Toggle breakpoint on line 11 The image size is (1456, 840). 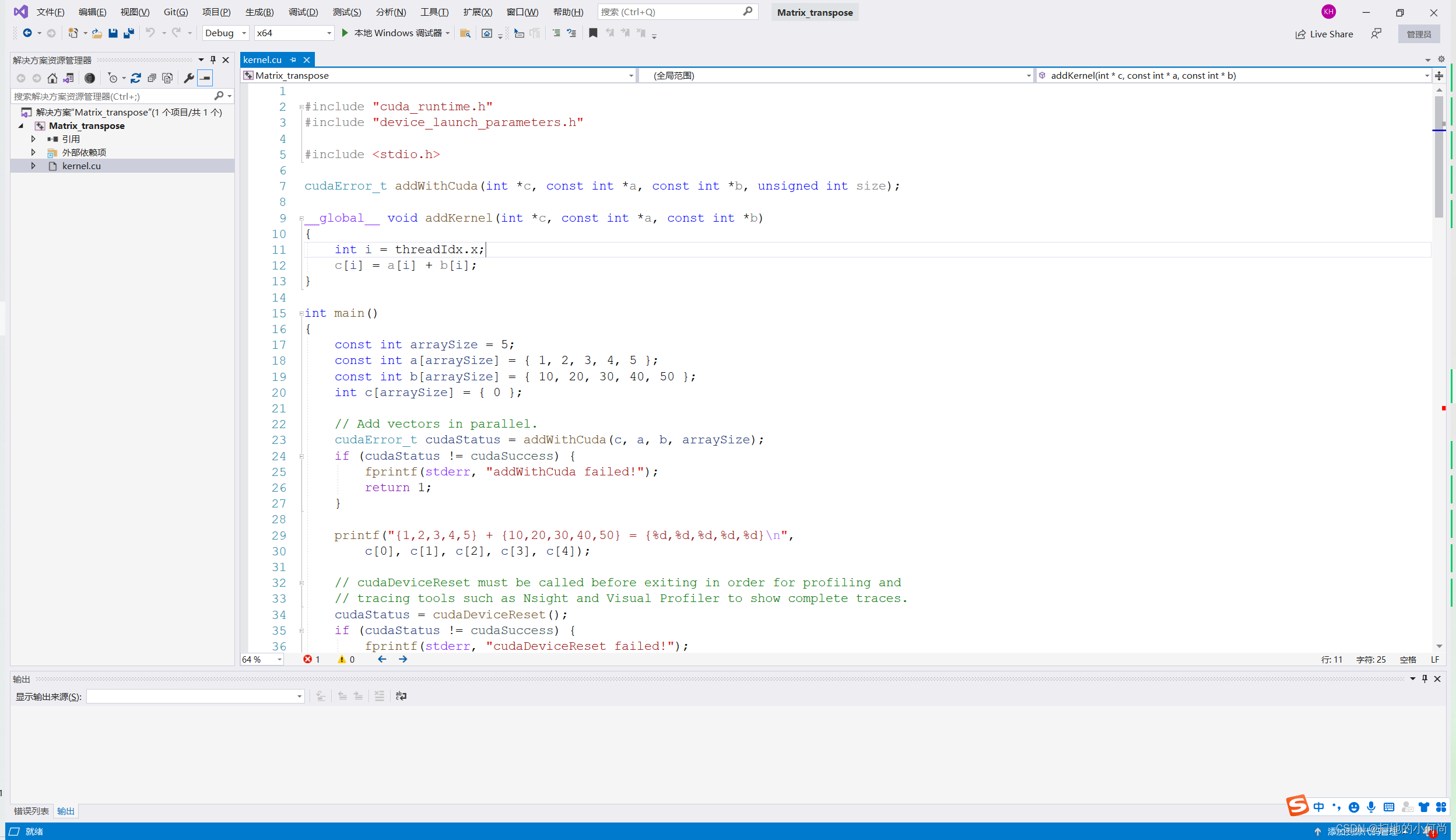(247, 249)
